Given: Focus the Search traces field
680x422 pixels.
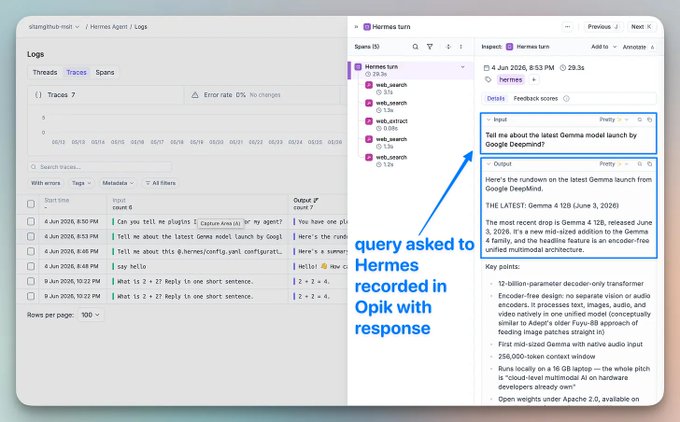Looking at the screenshot, I should pos(100,167).
